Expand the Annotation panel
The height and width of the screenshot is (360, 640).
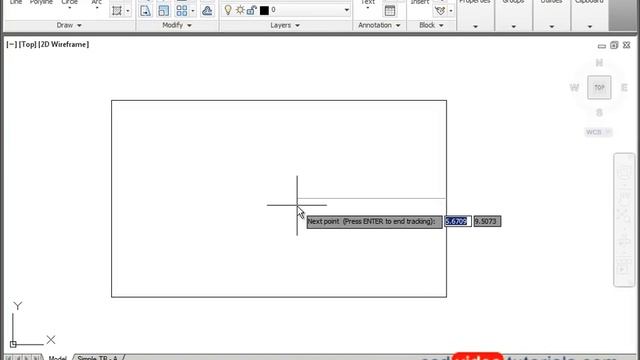click(x=379, y=25)
